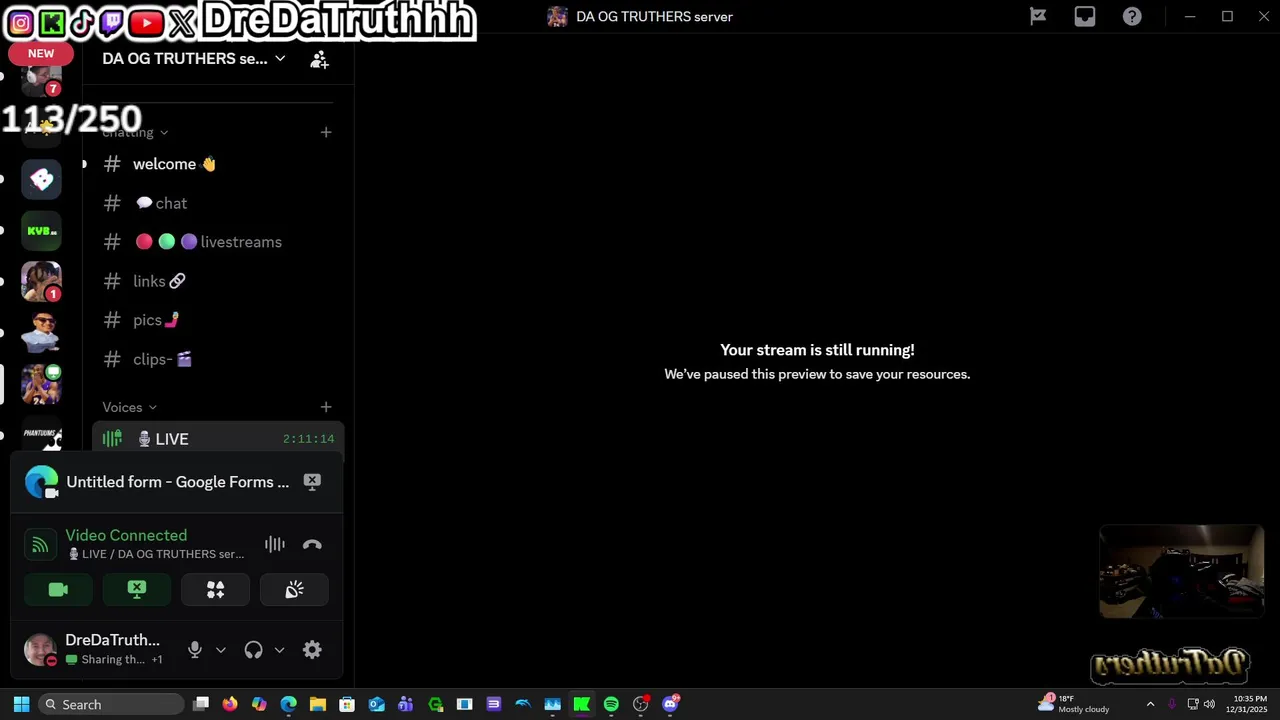The width and height of the screenshot is (1280, 720).
Task: Toggle the screen share button
Action: click(137, 590)
